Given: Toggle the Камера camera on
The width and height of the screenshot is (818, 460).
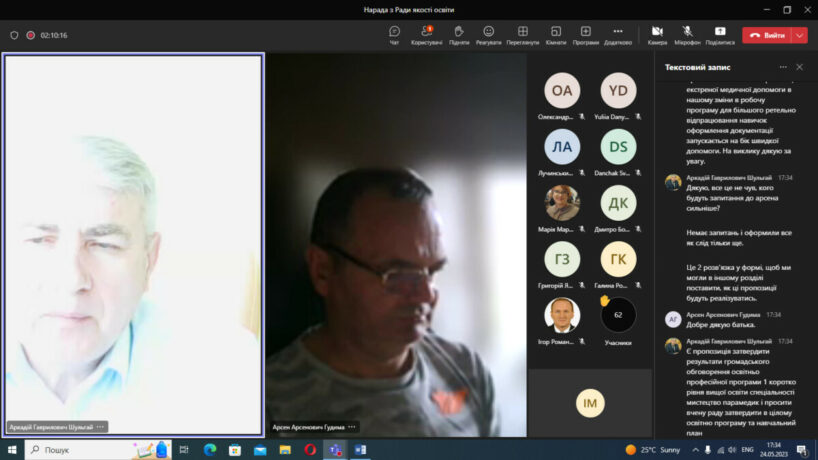Looking at the screenshot, I should (657, 34).
